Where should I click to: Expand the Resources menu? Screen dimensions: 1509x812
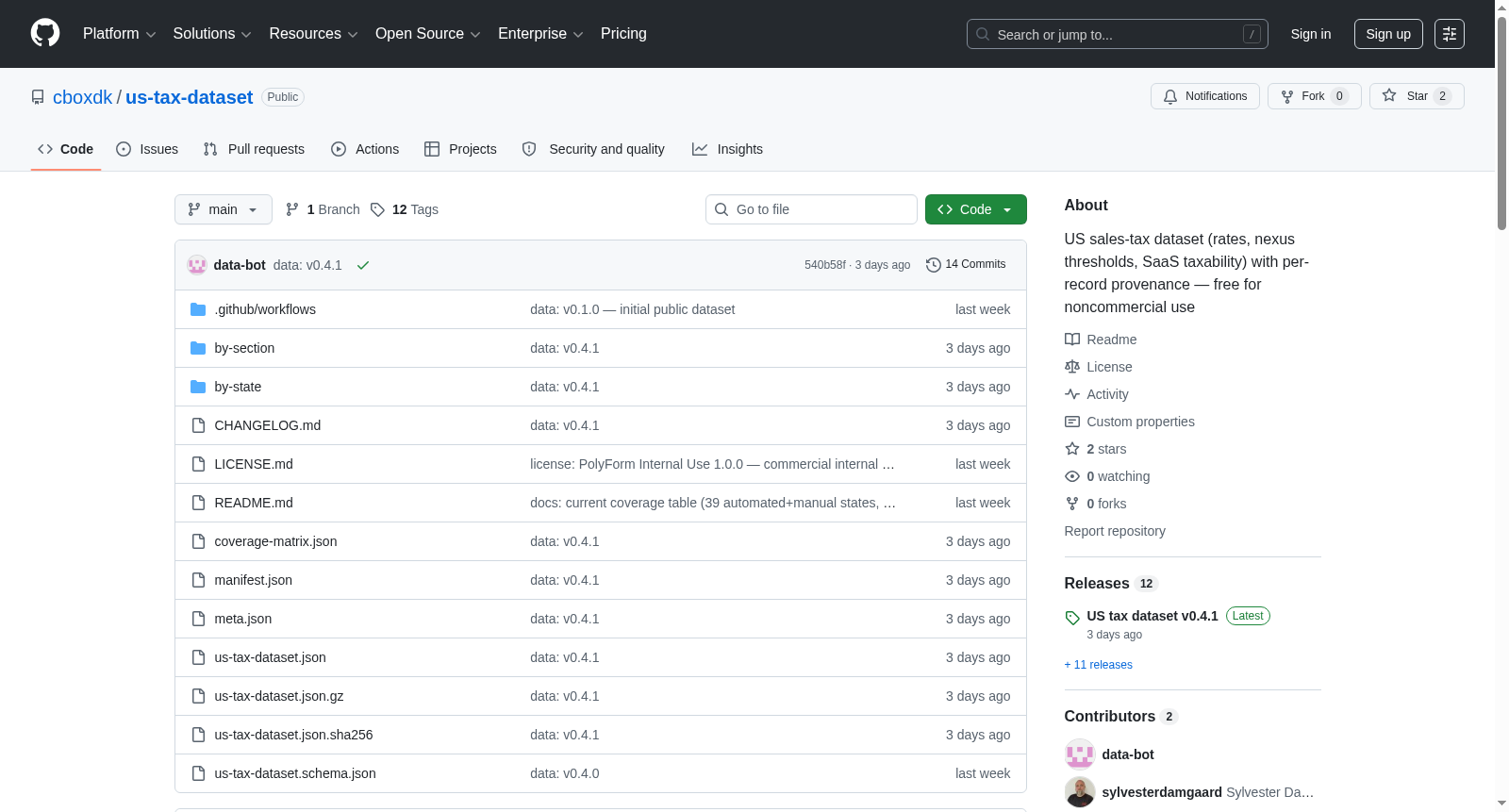point(314,34)
